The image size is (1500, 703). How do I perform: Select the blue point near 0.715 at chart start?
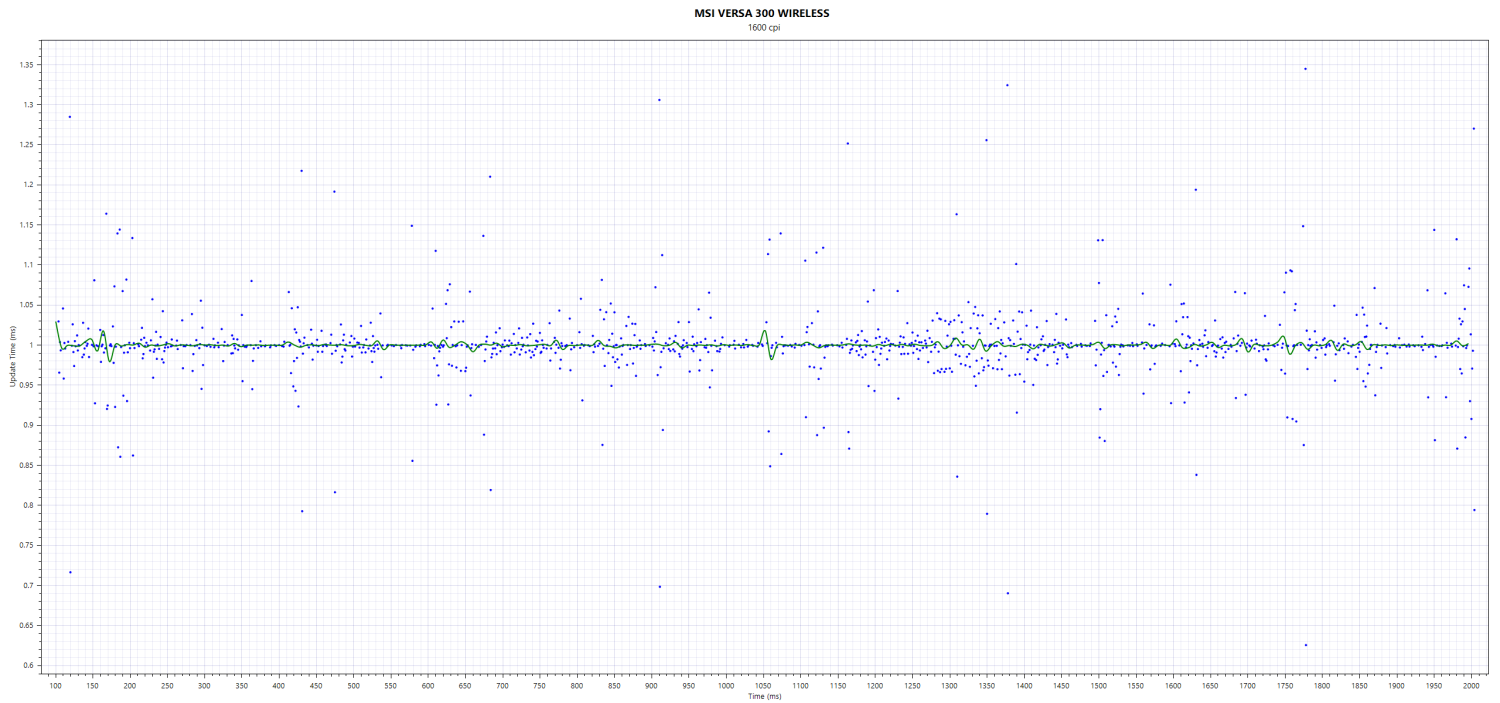click(70, 572)
